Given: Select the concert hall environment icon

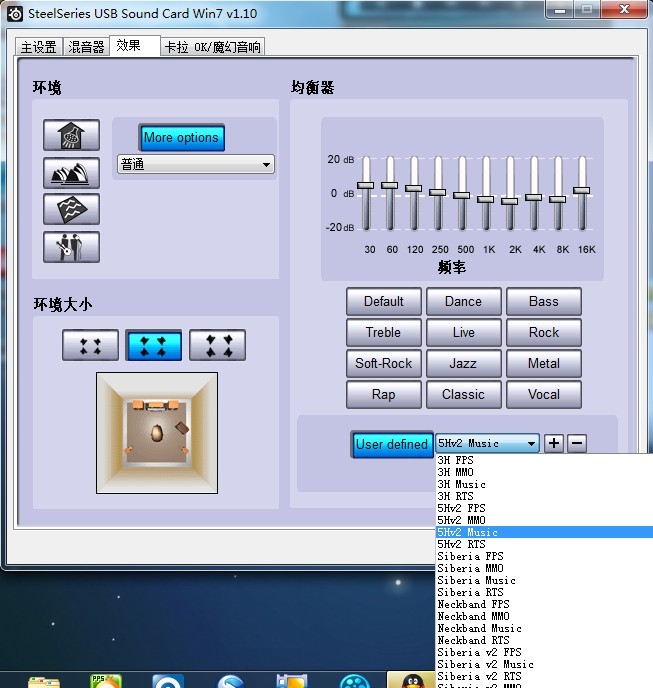Looking at the screenshot, I should [71, 173].
